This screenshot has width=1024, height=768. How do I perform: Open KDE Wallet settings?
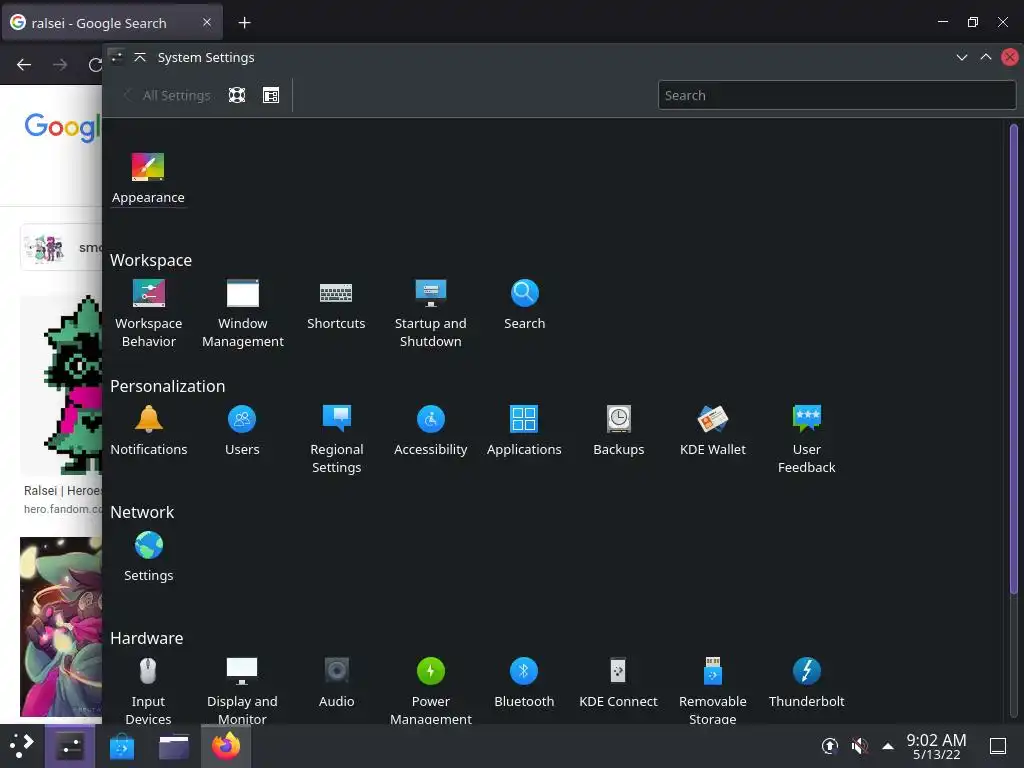click(x=712, y=431)
